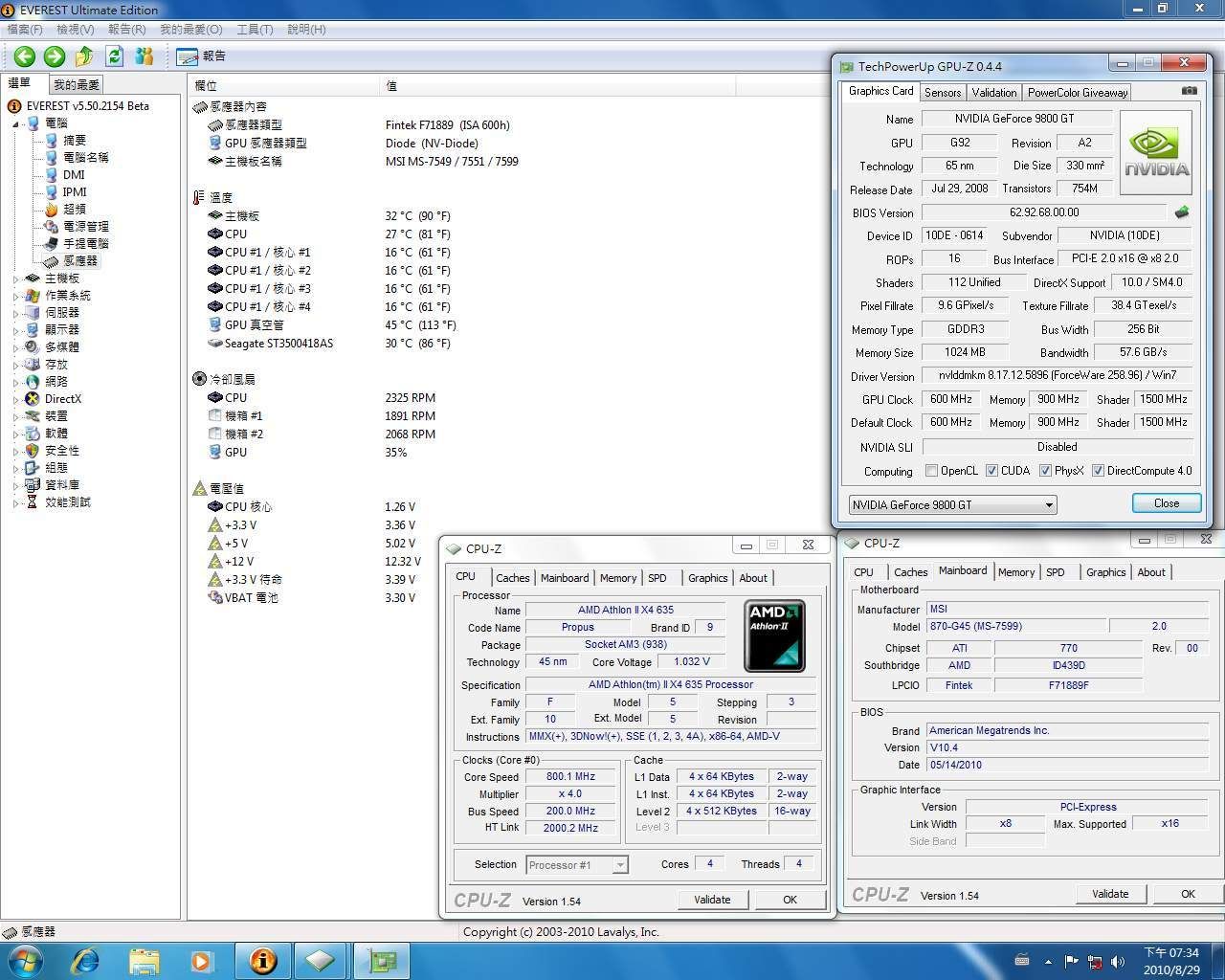Screen dimensions: 1225x980
Task: Click Close button in GPU-Z
Action: click(x=1166, y=503)
